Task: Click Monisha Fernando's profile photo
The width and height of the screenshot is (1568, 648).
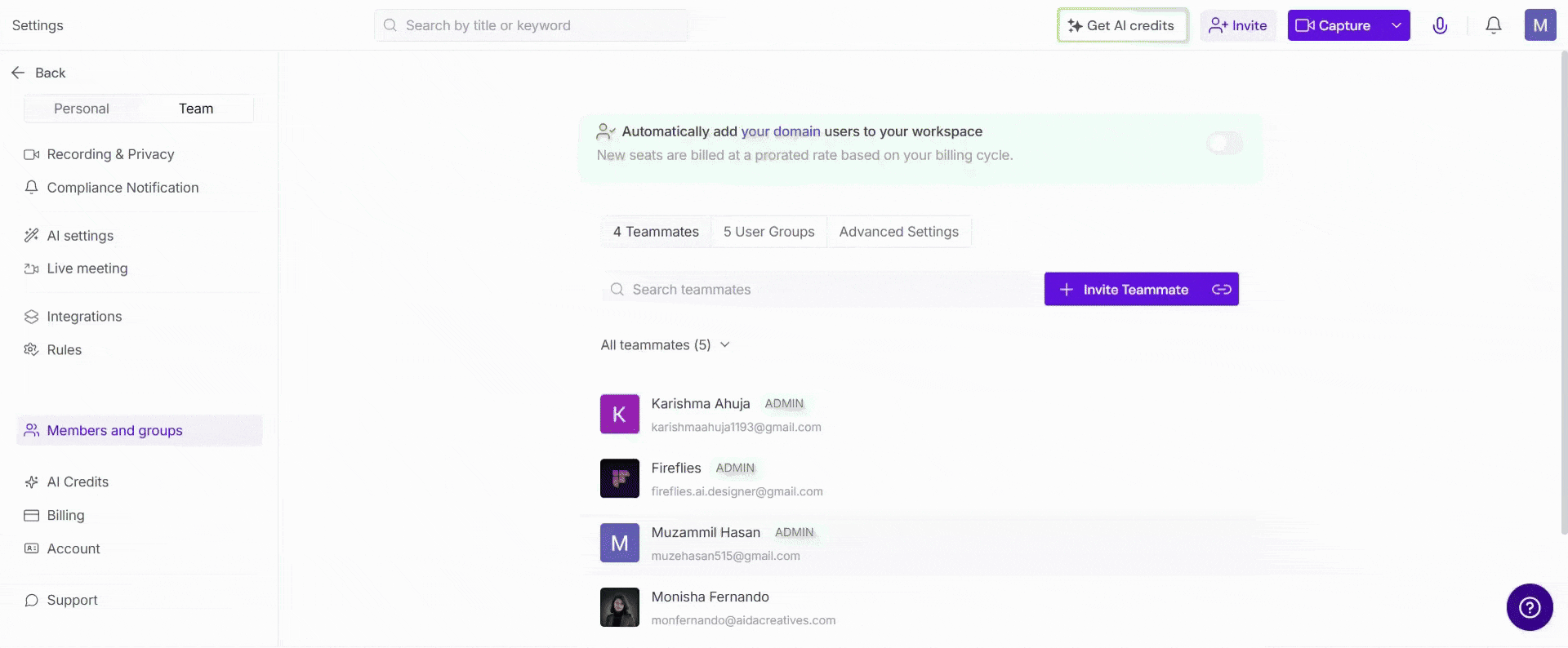Action: pos(620,607)
